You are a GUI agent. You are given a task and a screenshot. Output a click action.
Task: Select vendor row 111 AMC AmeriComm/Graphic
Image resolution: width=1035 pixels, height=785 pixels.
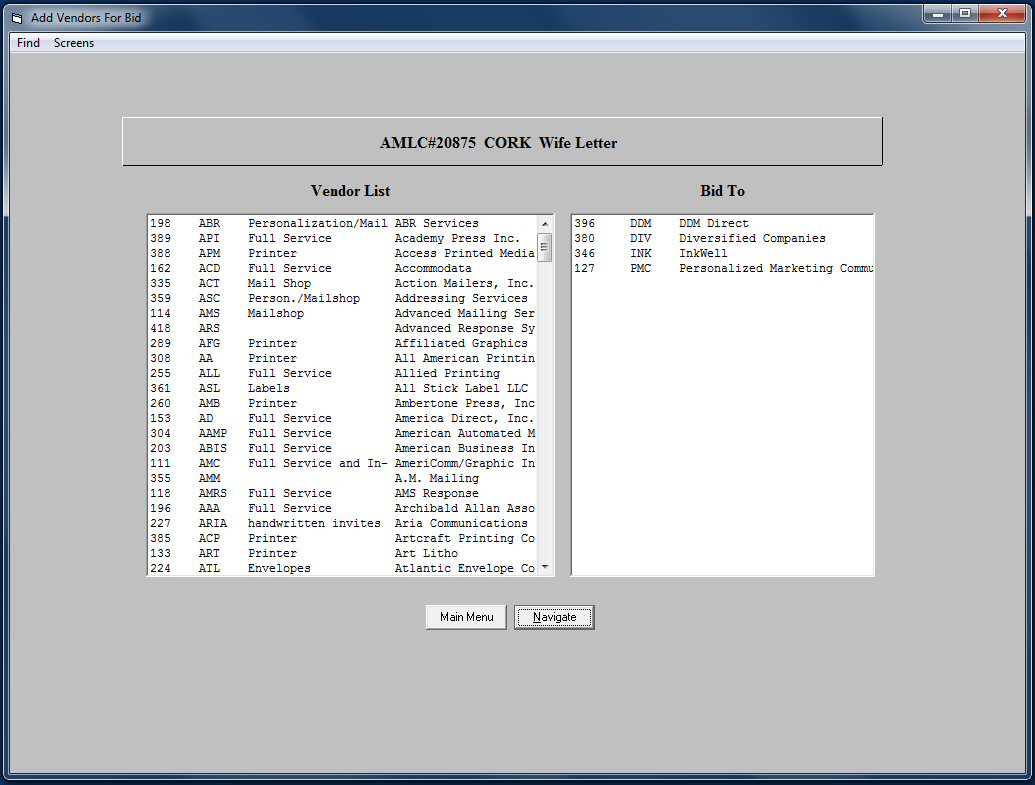point(343,463)
